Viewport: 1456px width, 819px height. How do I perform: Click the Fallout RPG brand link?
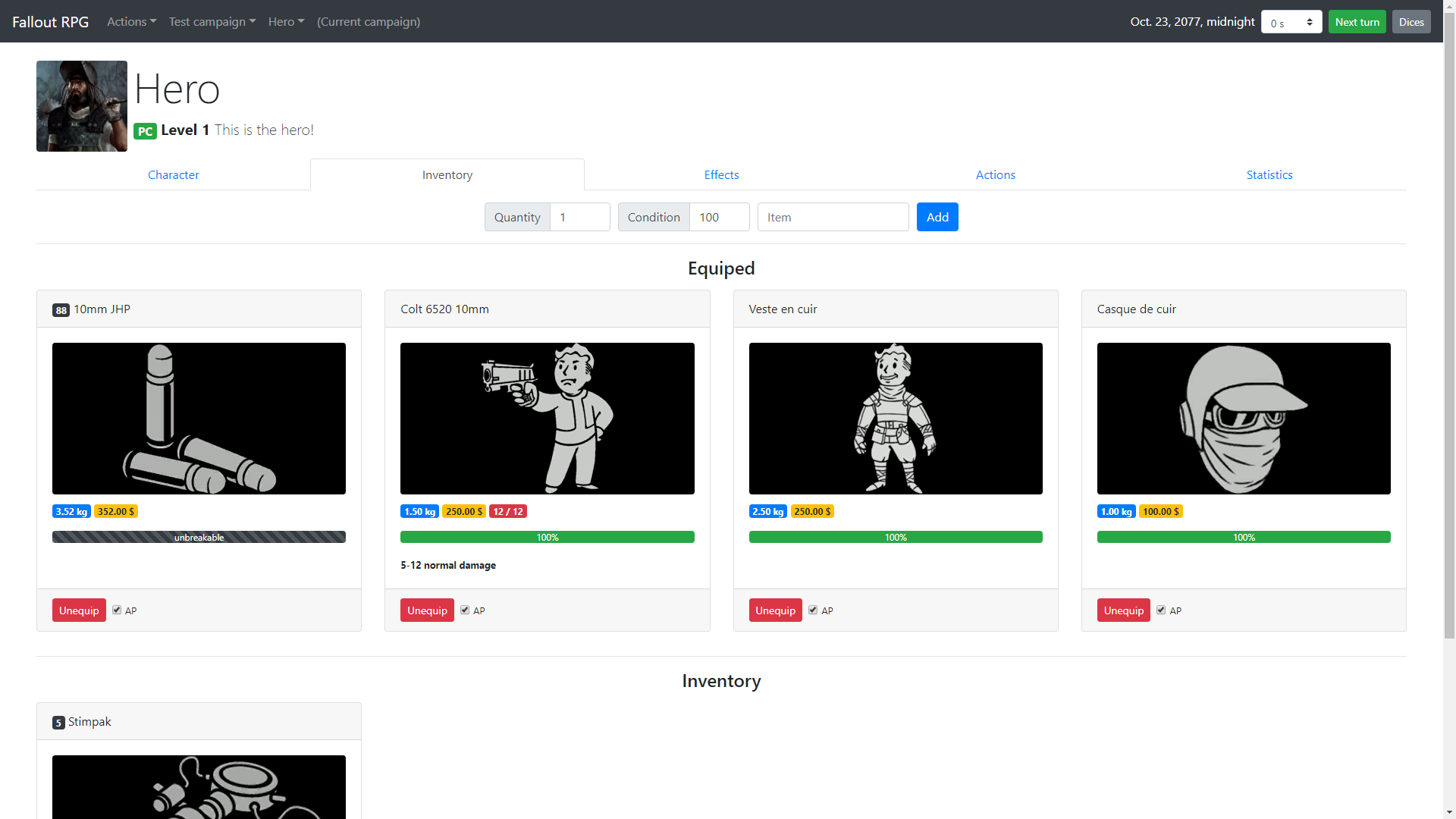(50, 21)
